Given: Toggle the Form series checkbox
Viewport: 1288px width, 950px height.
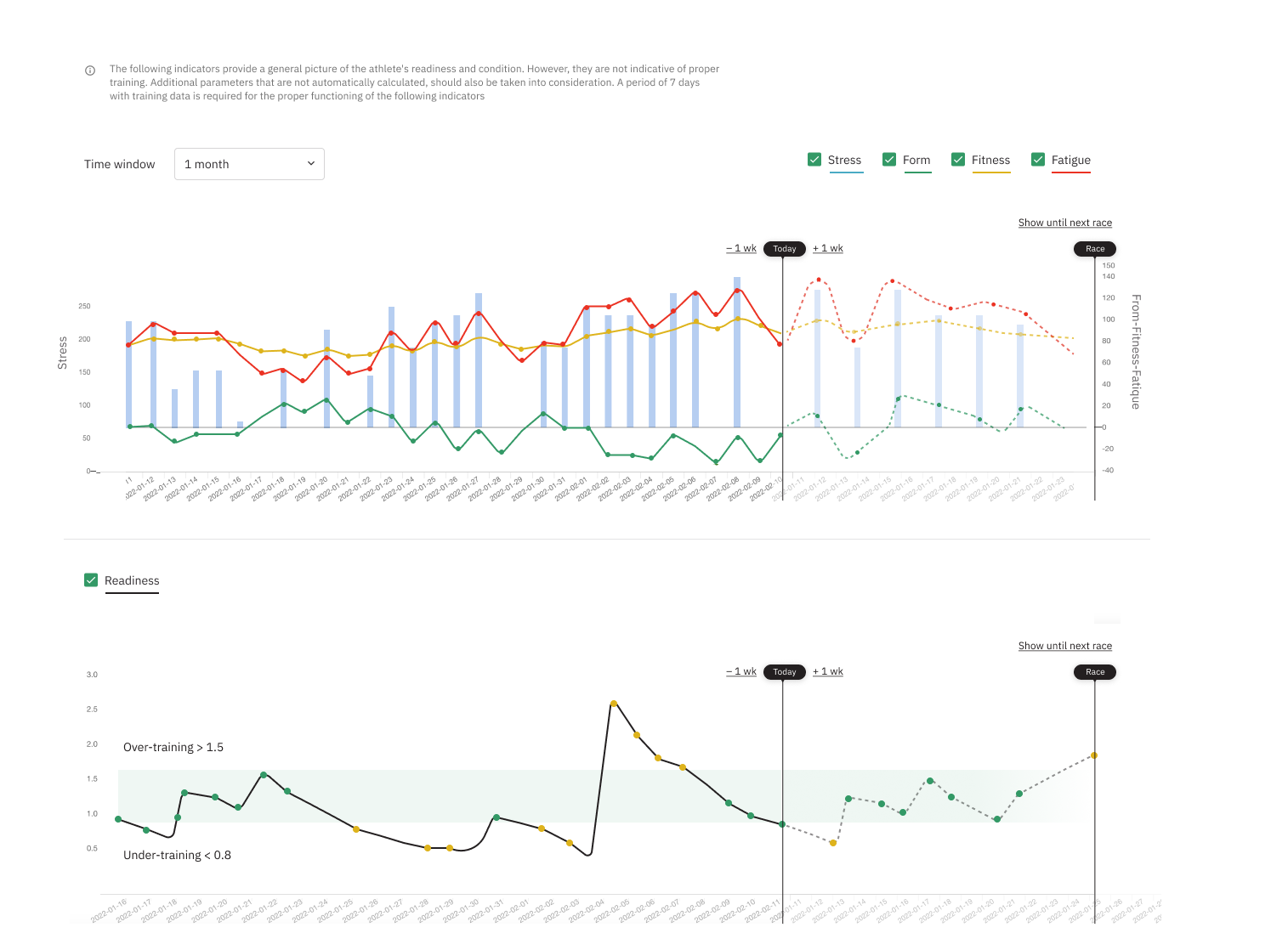Looking at the screenshot, I should point(889,160).
